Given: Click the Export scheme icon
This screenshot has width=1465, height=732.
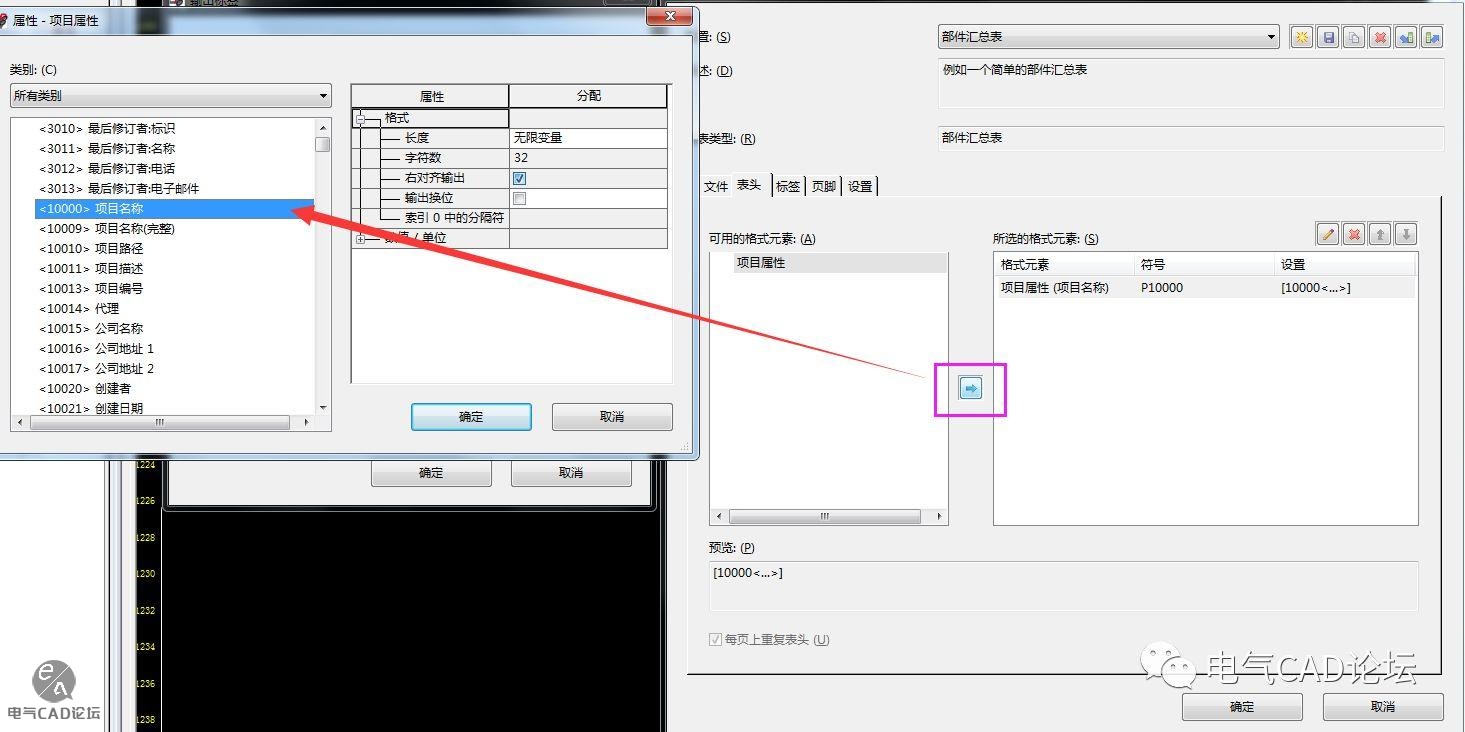Looking at the screenshot, I should click(x=1432, y=38).
